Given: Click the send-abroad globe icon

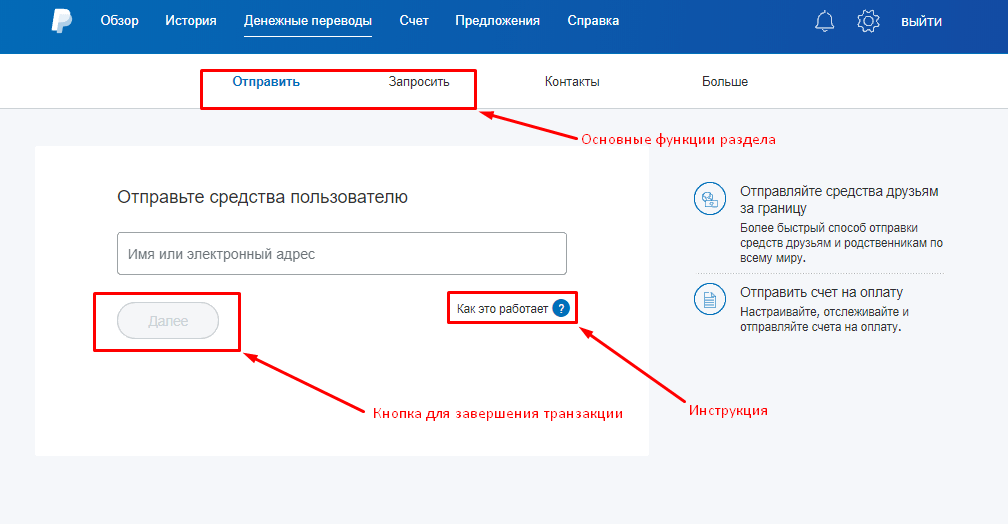Looking at the screenshot, I should coord(710,199).
